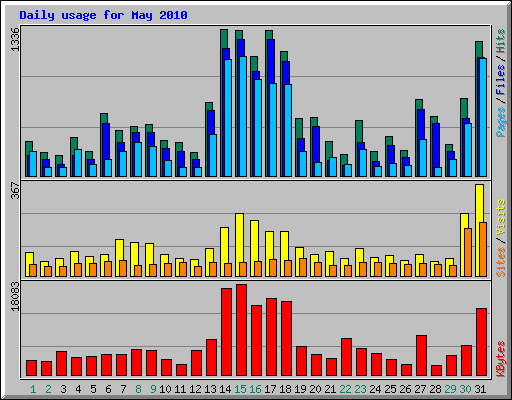Click the light blue Pages bar for day 31
The image size is (512, 400).
(x=483, y=118)
